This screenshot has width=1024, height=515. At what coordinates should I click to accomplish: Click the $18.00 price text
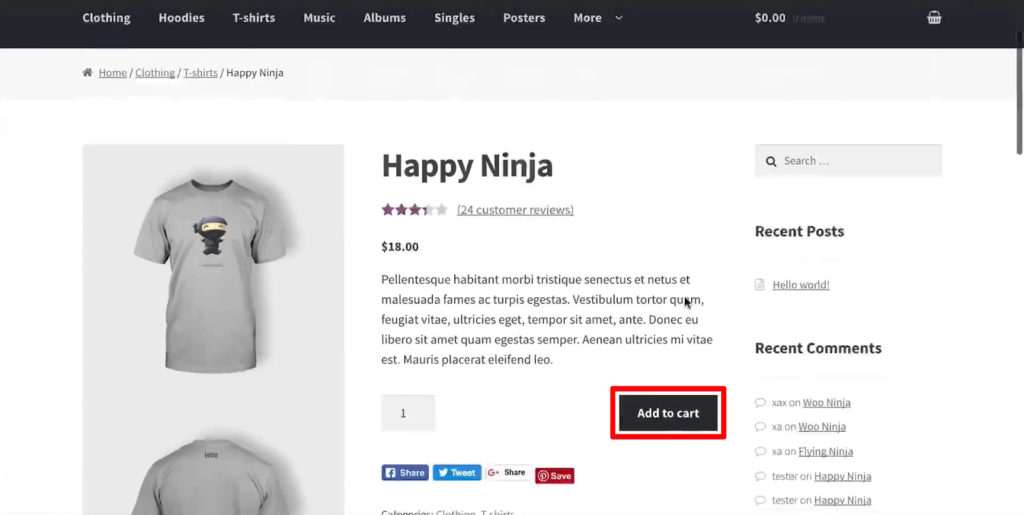[x=400, y=247]
